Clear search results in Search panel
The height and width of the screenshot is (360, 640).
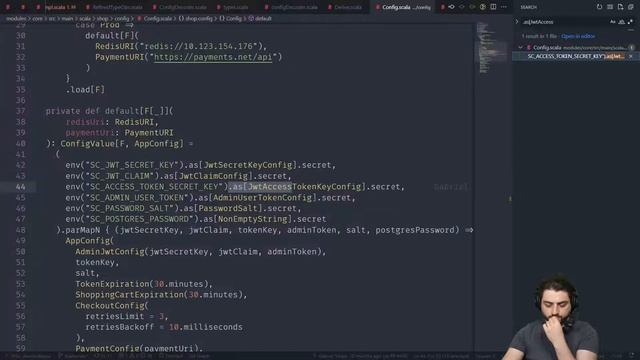[x=610, y=7]
